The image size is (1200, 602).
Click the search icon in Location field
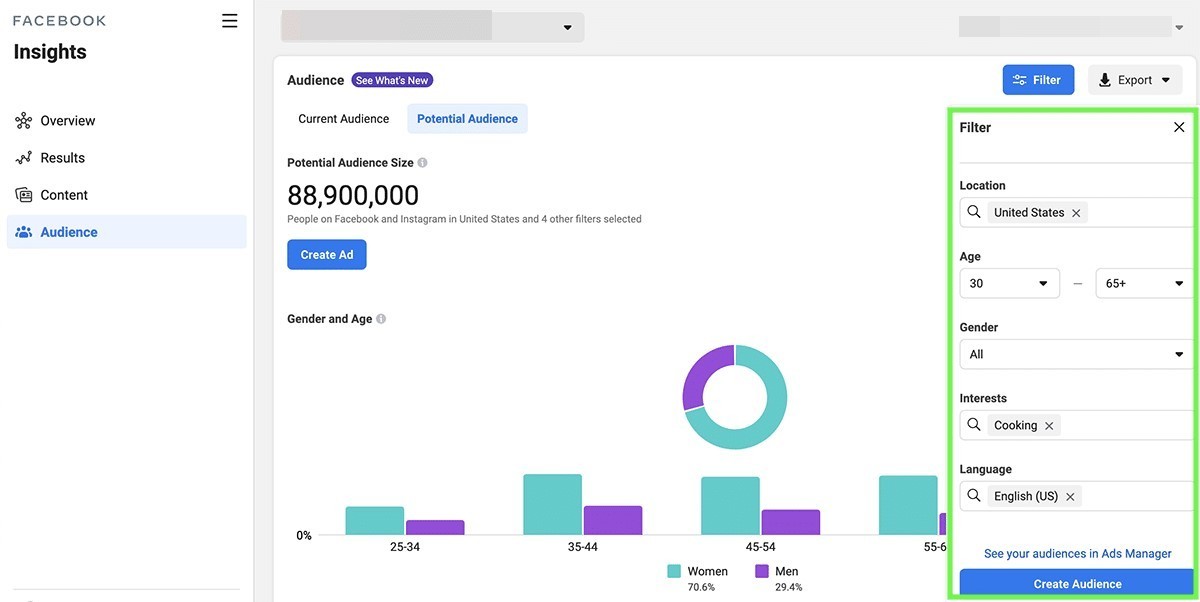[x=973, y=212]
